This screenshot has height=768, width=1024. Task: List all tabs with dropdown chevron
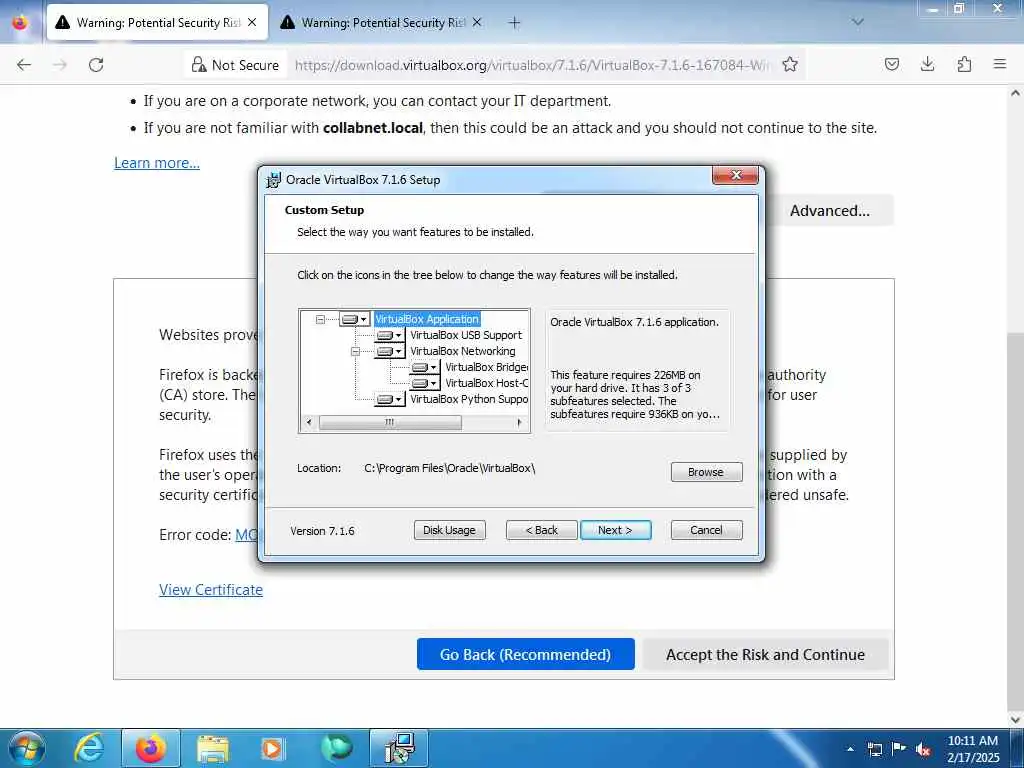(857, 22)
